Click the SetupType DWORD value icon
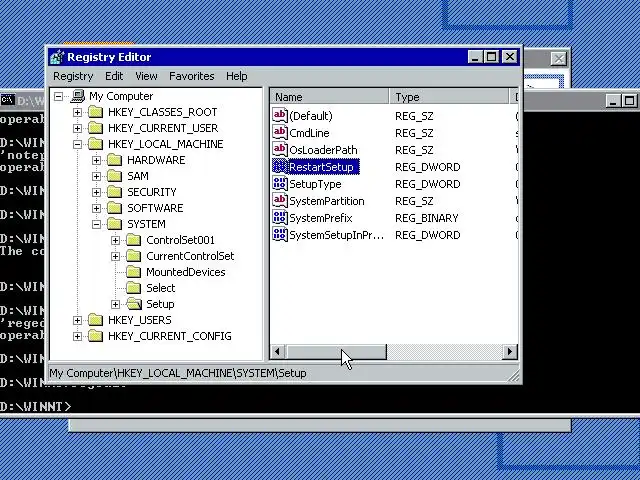640x480 pixels. 280,184
